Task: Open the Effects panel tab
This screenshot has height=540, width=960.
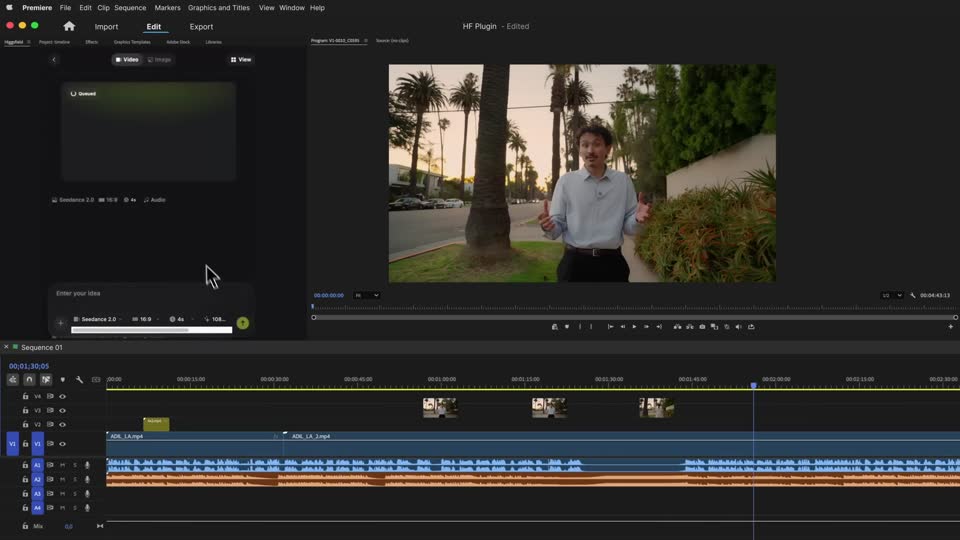Action: tap(91, 42)
